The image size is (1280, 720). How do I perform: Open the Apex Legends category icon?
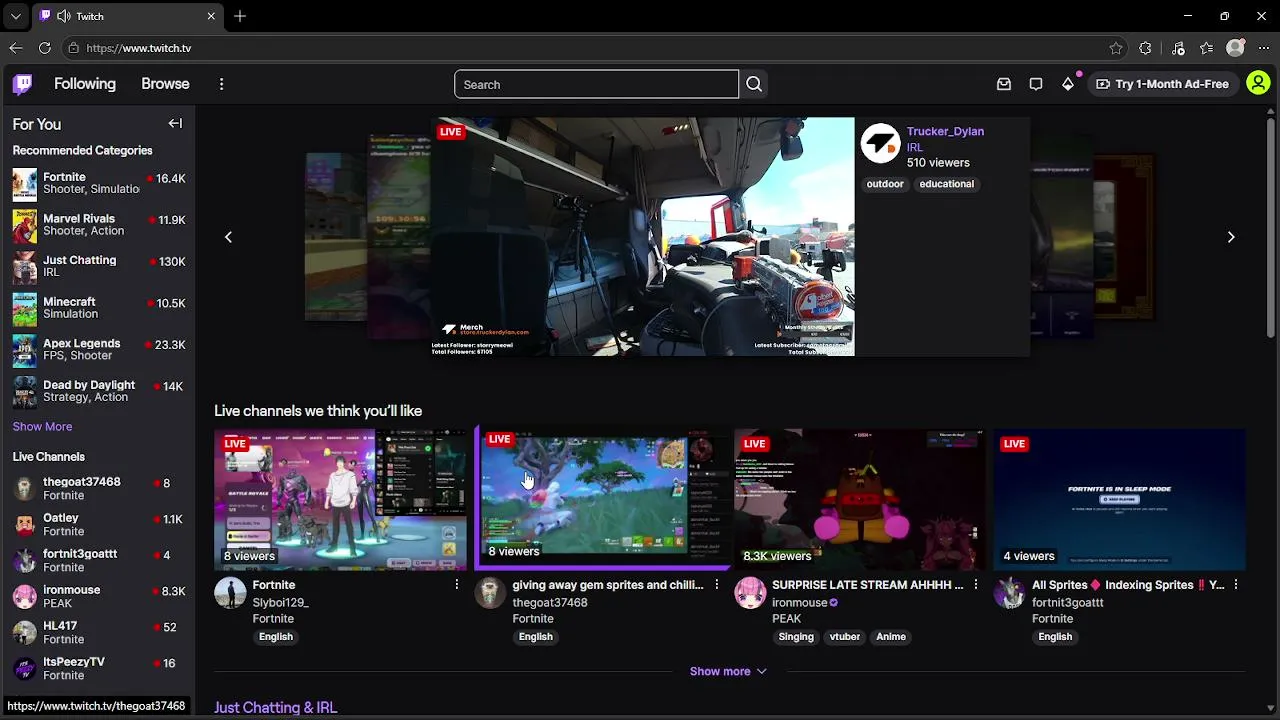(x=25, y=350)
